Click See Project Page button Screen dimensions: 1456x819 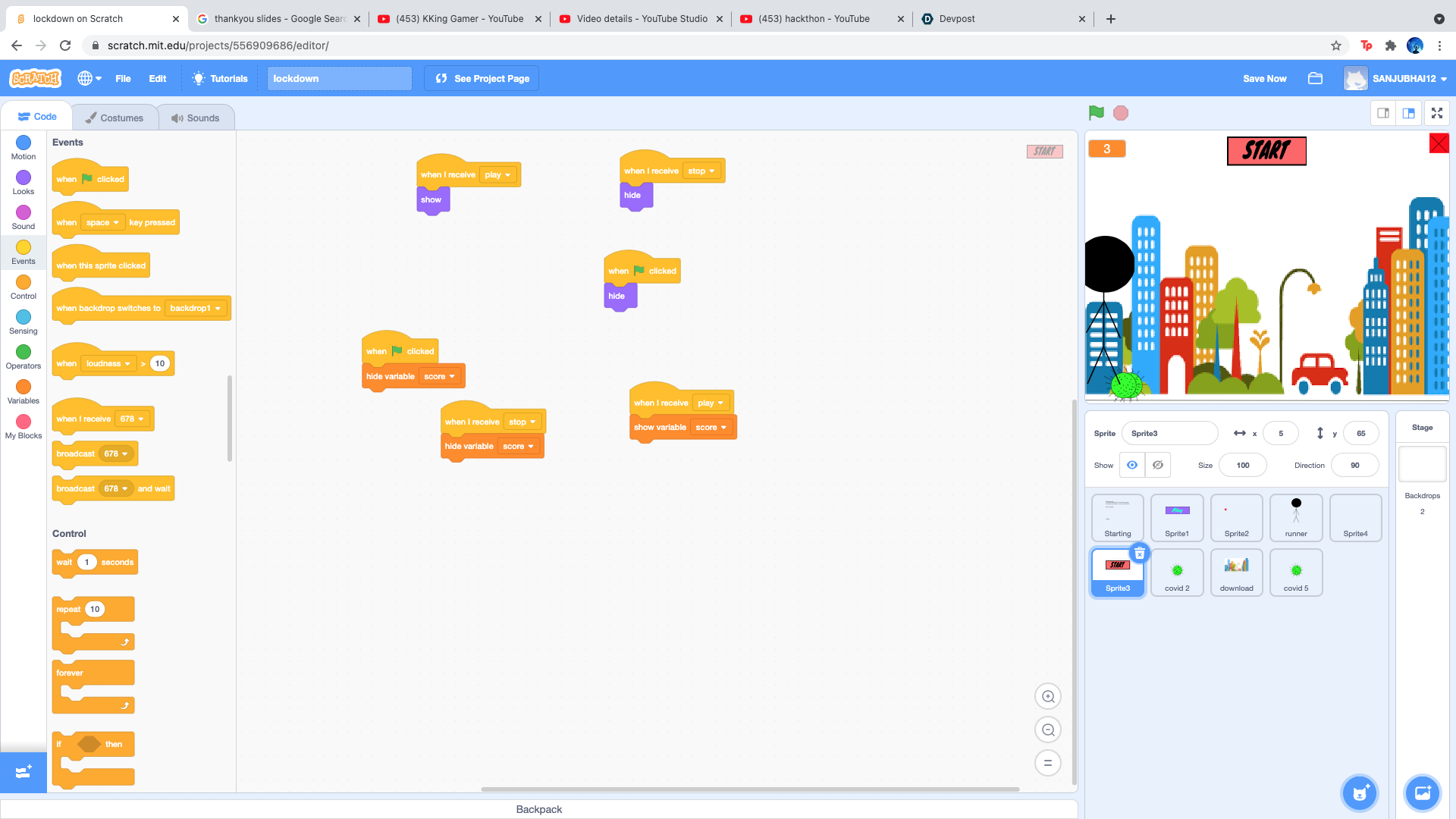coord(482,78)
